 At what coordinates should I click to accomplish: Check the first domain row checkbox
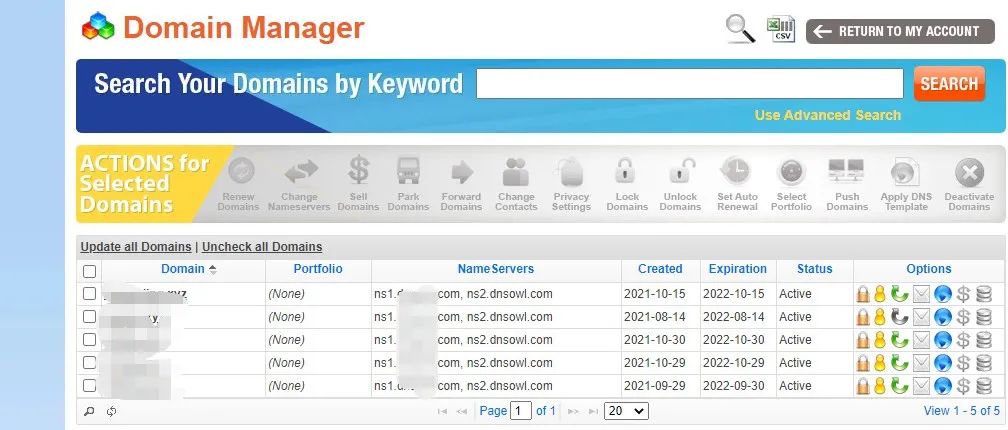(x=90, y=294)
